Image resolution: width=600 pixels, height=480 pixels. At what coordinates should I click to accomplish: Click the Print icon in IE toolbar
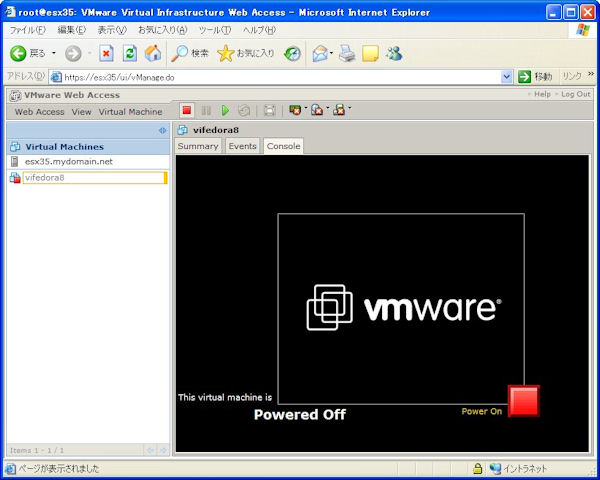coord(347,54)
